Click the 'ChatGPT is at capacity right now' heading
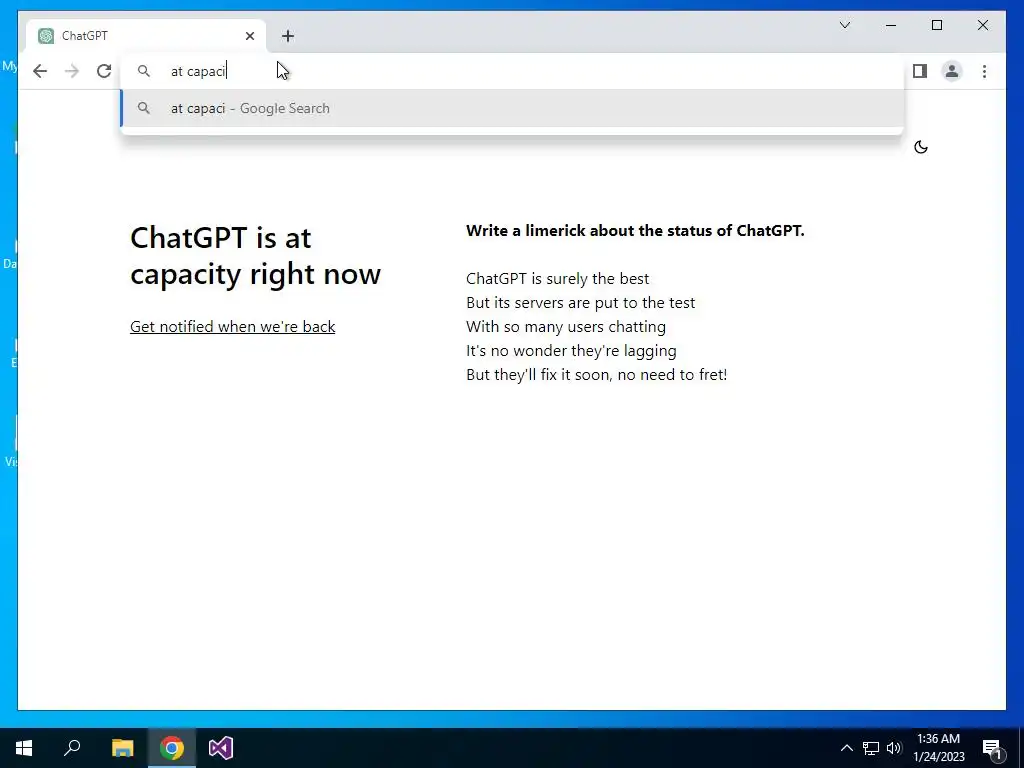The width and height of the screenshot is (1024, 768). (x=255, y=255)
